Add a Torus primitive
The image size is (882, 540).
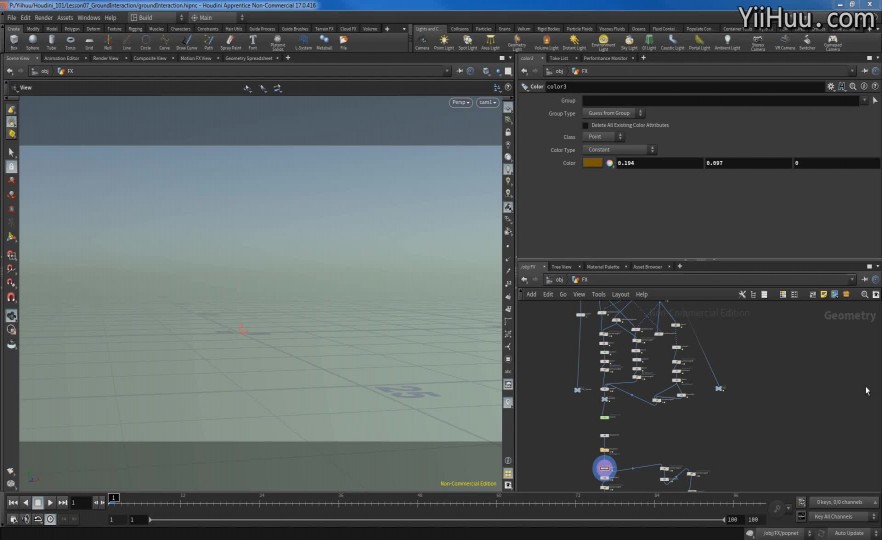point(70,42)
